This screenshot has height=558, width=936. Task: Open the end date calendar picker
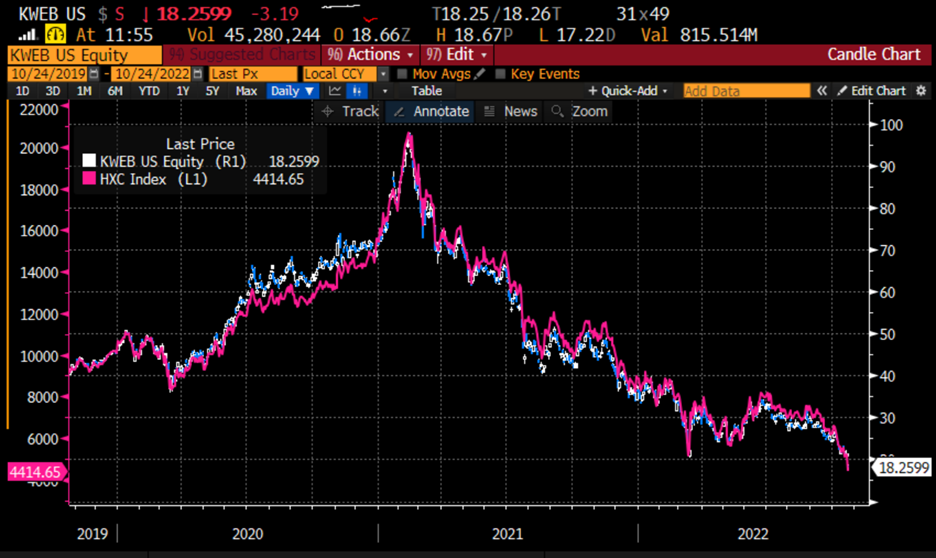coord(198,74)
